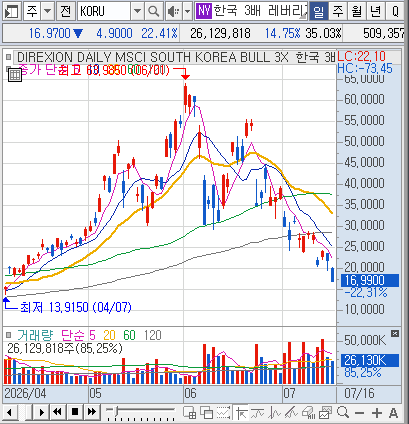Toggle the small square before 거래량 label
Screen dimensions: 409x424
click(x=9, y=335)
